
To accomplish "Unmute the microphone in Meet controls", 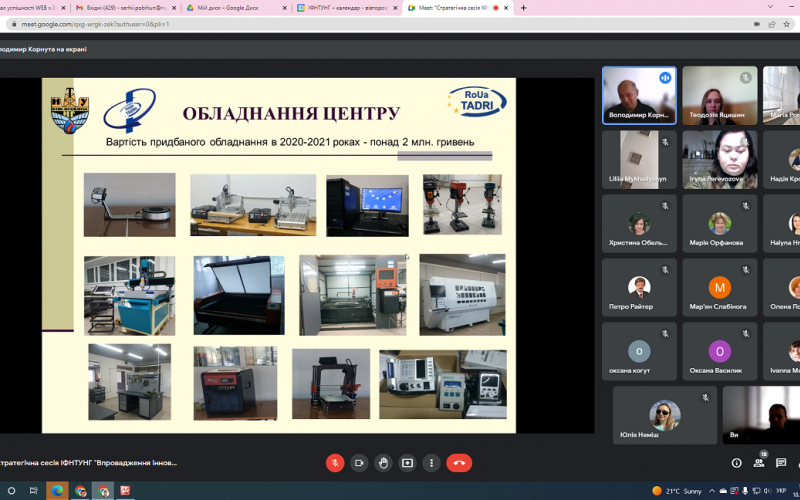I will click(x=335, y=463).
